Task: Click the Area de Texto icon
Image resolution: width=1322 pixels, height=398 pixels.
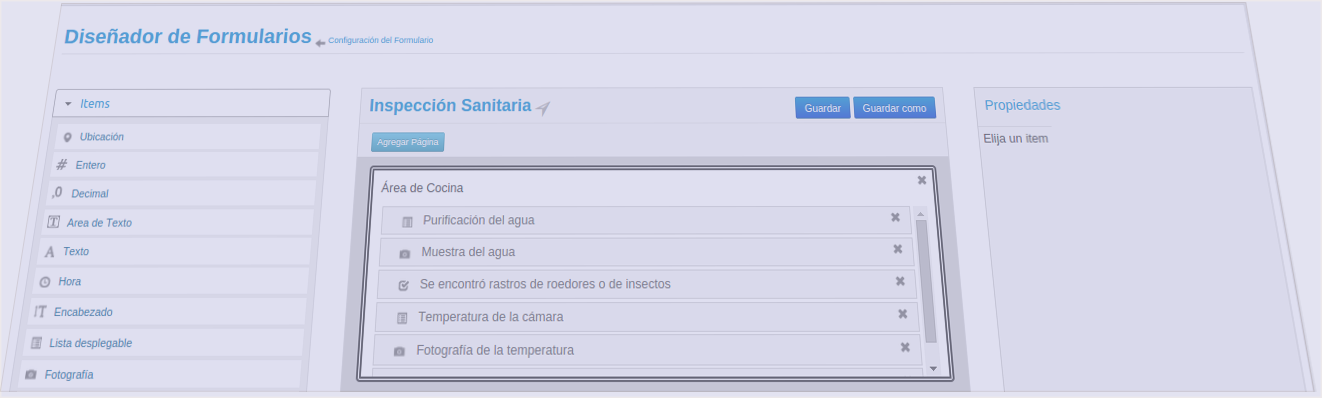Action: click(x=53, y=222)
